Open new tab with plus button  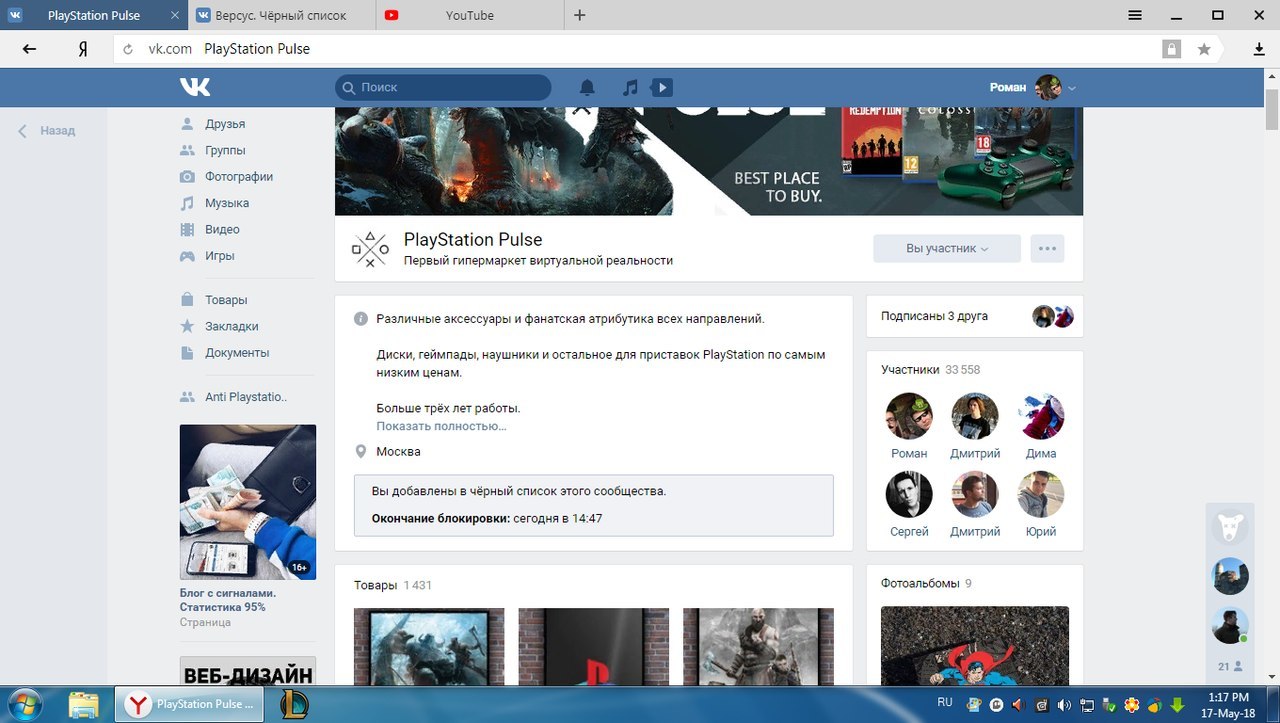[580, 15]
